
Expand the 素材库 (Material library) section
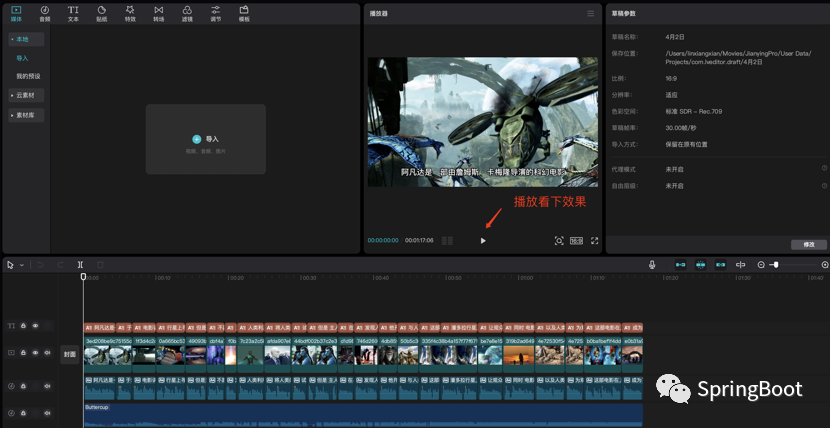[26, 115]
